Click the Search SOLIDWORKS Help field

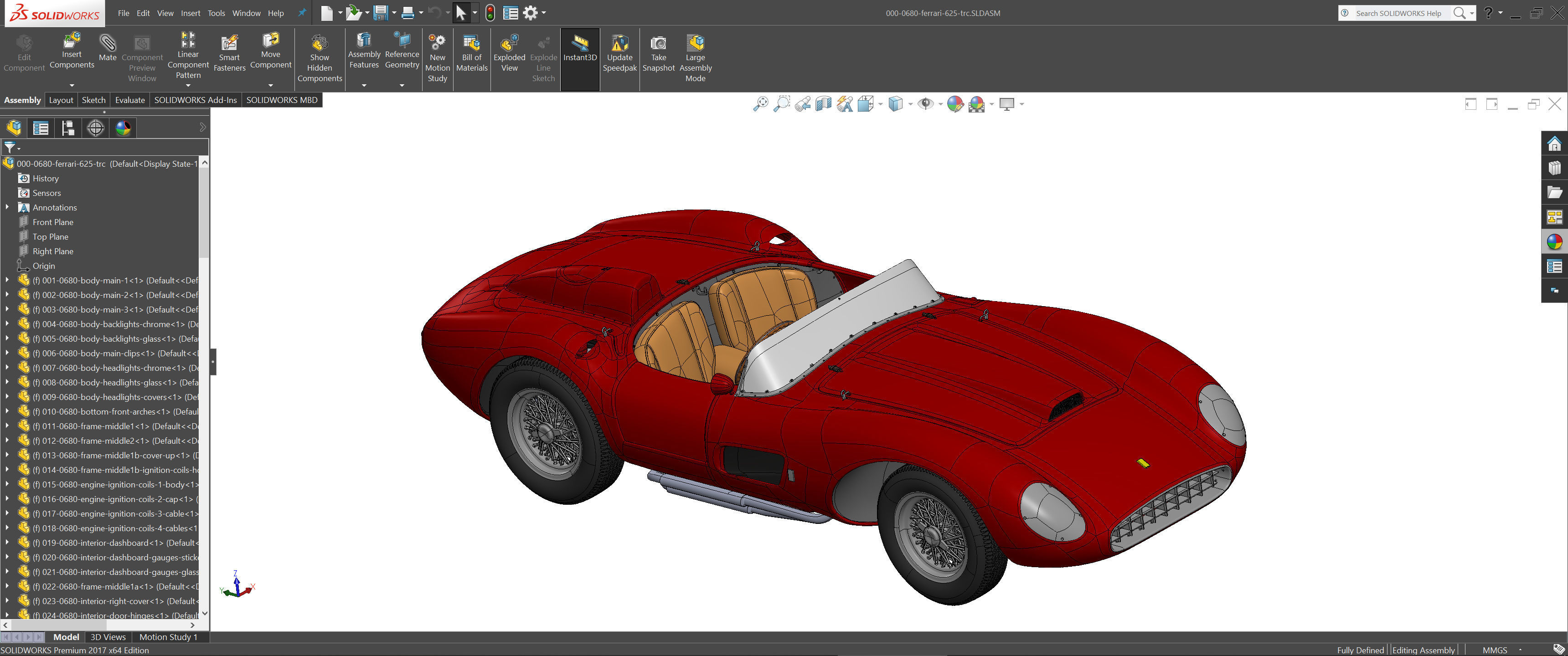tap(1399, 13)
